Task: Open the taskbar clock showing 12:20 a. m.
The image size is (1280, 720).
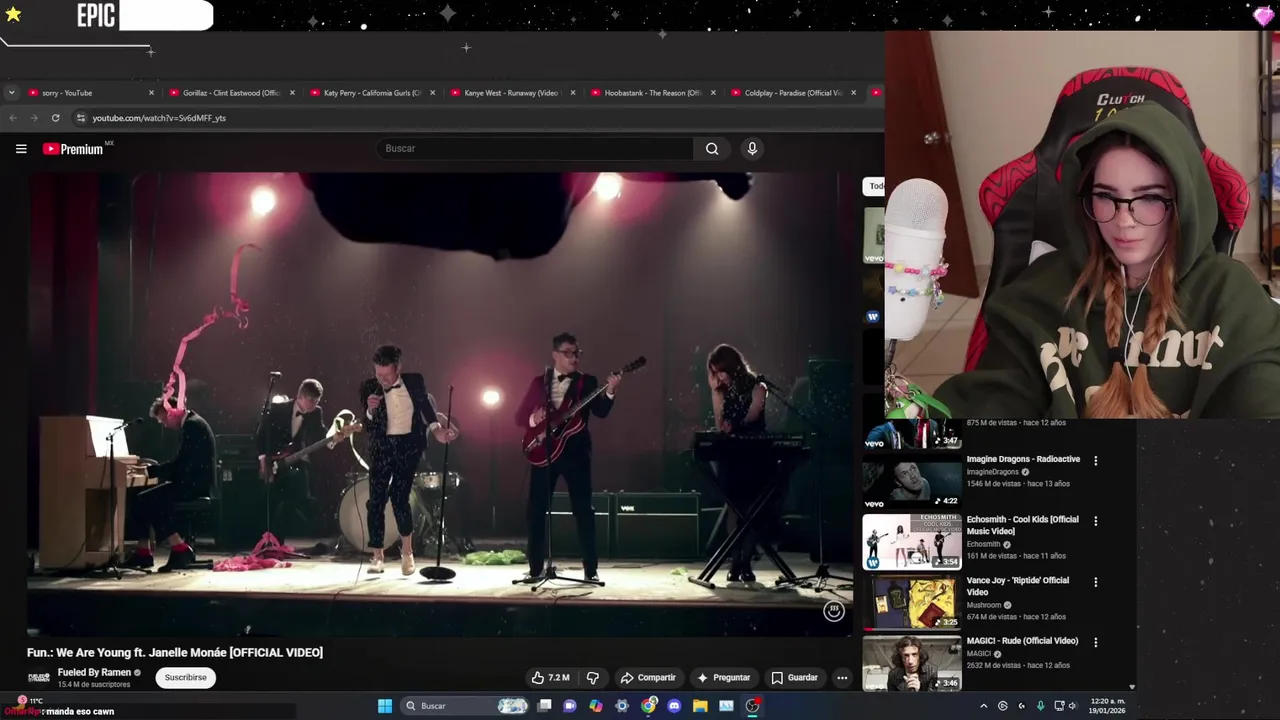Action: click(x=1107, y=706)
